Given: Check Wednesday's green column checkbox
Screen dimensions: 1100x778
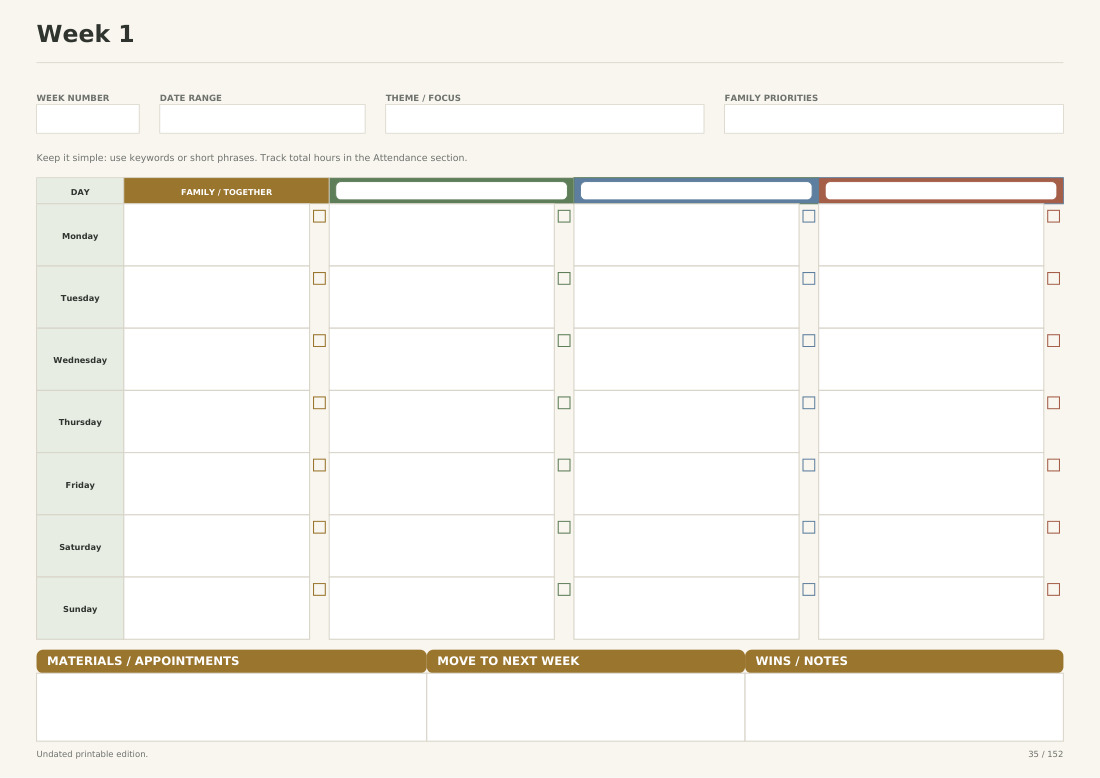Looking at the screenshot, I should pyautogui.click(x=564, y=340).
